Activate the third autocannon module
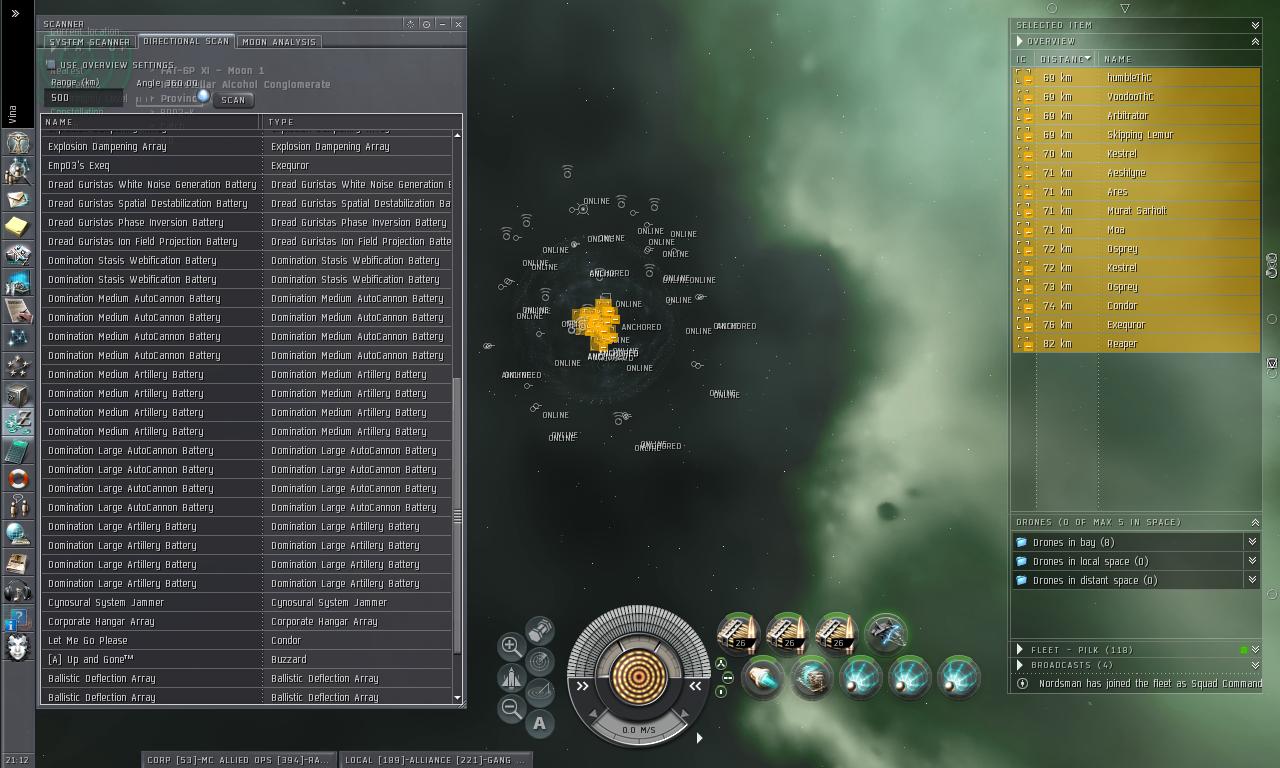The height and width of the screenshot is (768, 1280). click(x=836, y=634)
